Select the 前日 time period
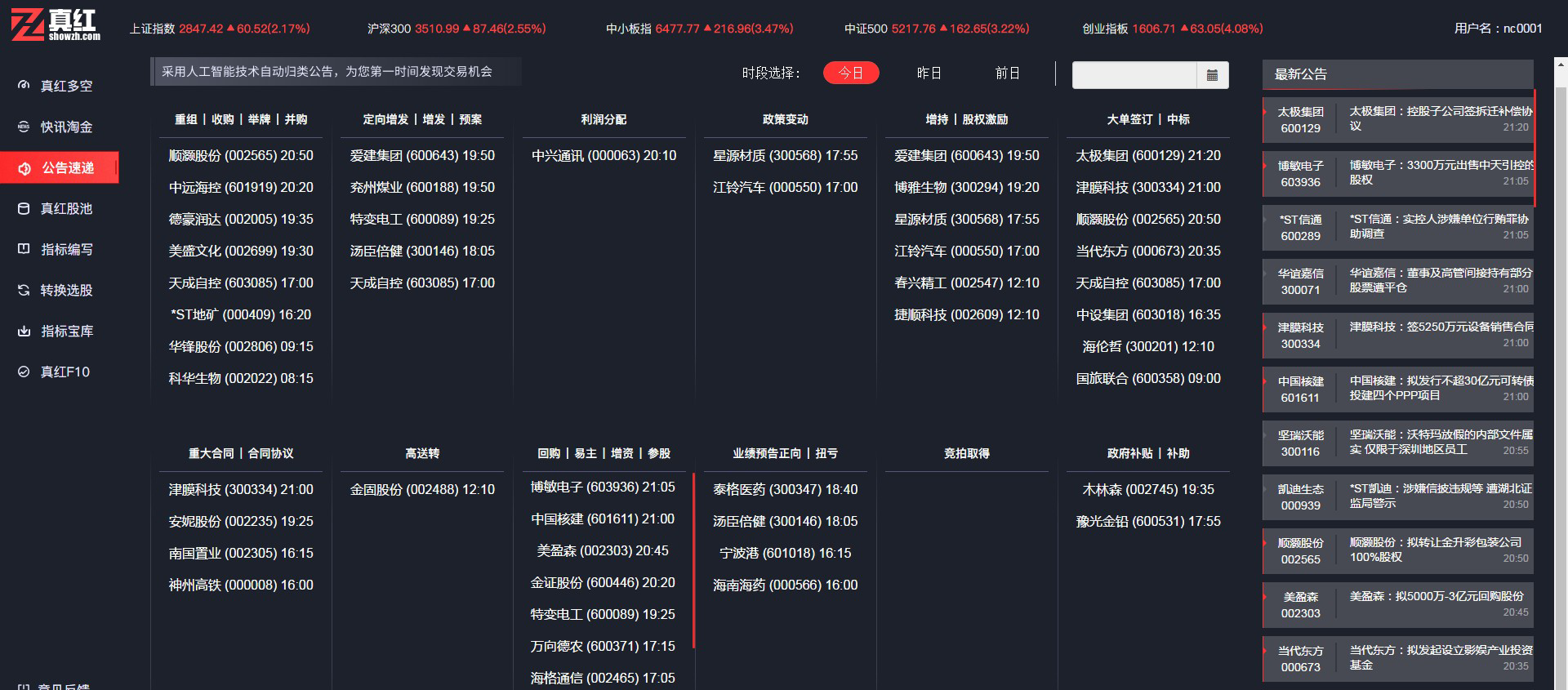 pos(1008,73)
